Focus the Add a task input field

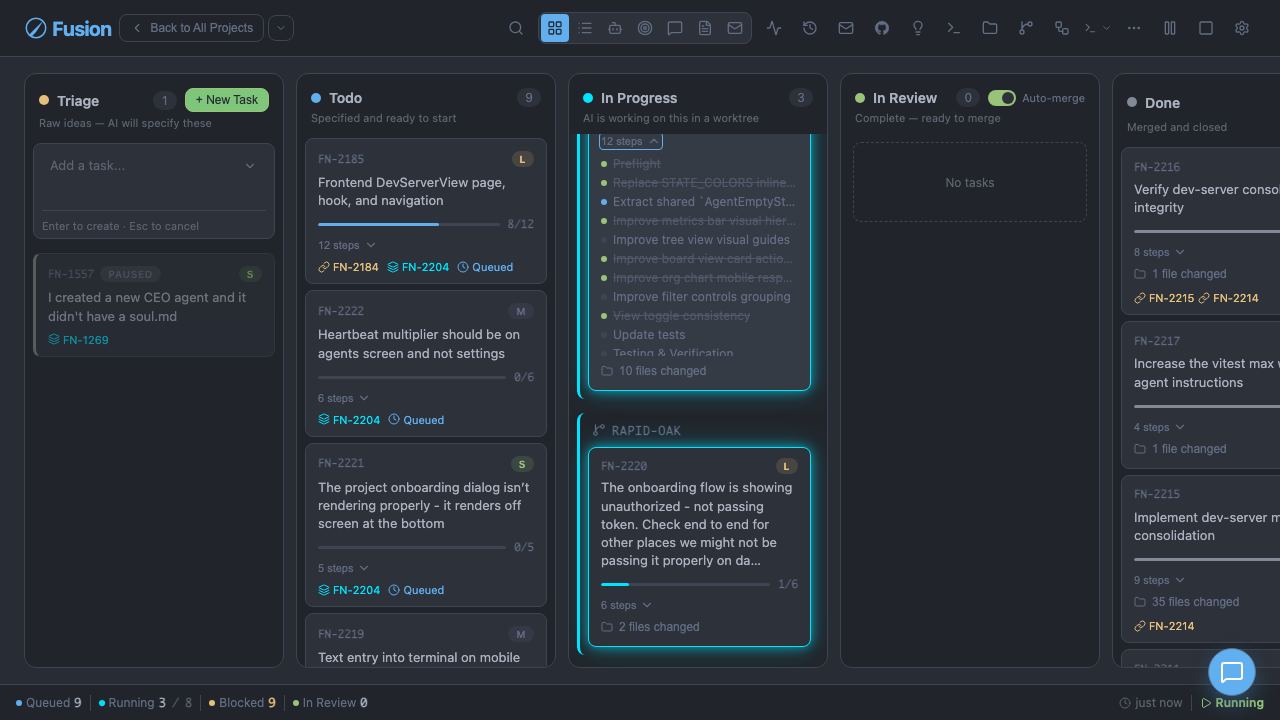(154, 177)
